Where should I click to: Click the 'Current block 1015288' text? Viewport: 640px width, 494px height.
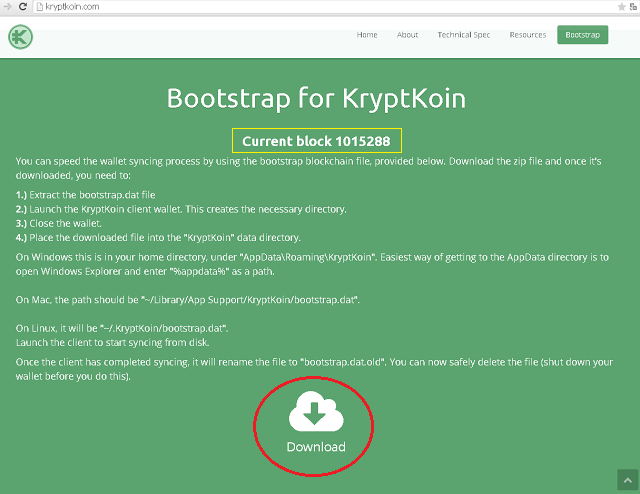point(316,141)
